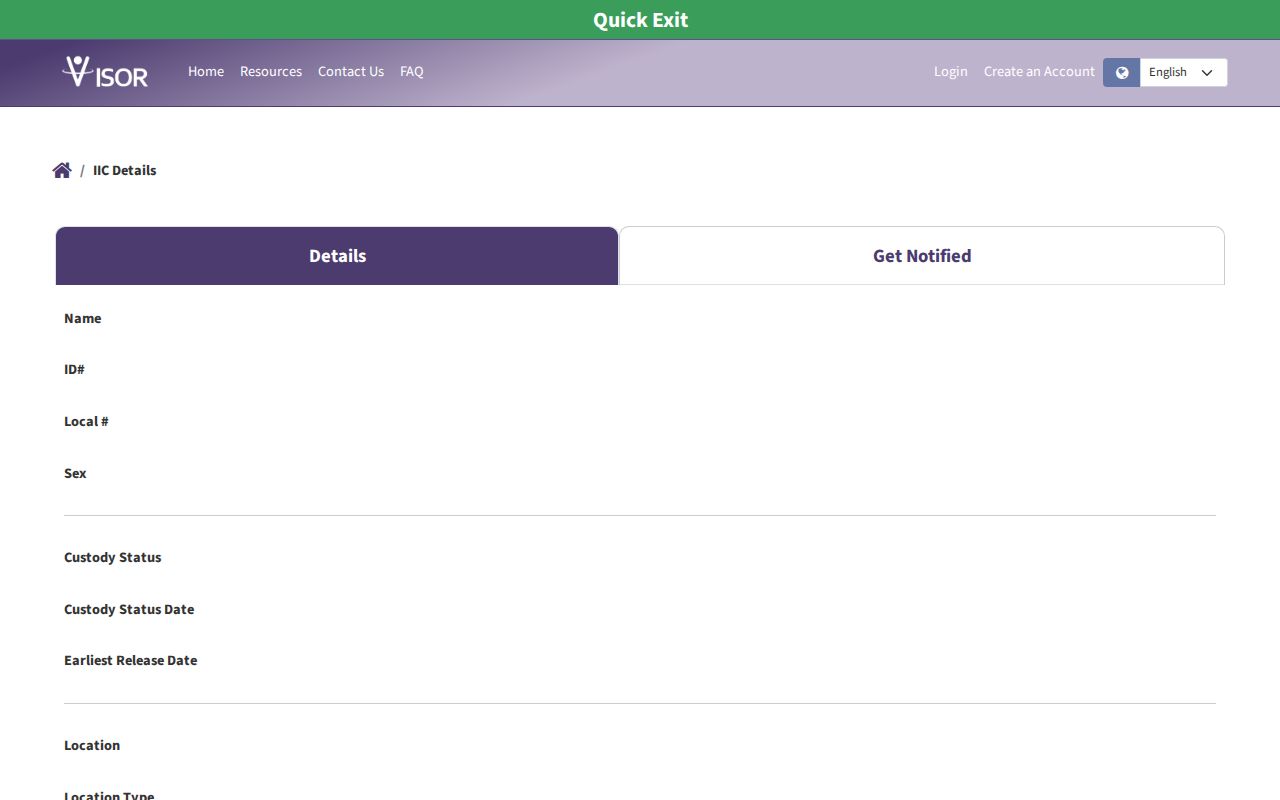Screen dimensions: 1280x800
Task: Switch to the Get Notified tab
Action: 922,256
